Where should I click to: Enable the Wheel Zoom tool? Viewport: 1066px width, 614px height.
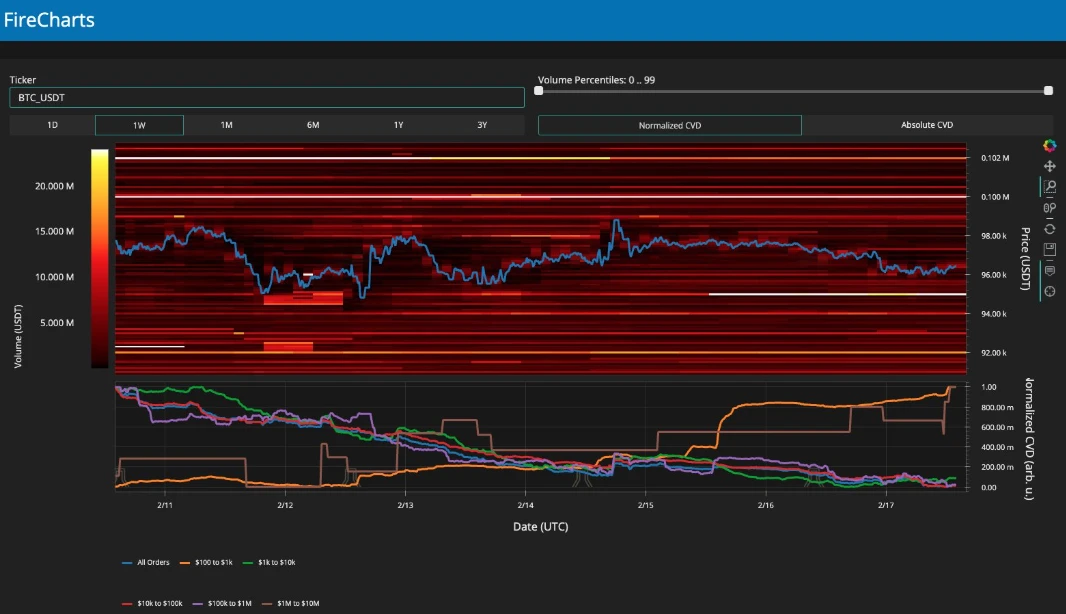[1050, 208]
